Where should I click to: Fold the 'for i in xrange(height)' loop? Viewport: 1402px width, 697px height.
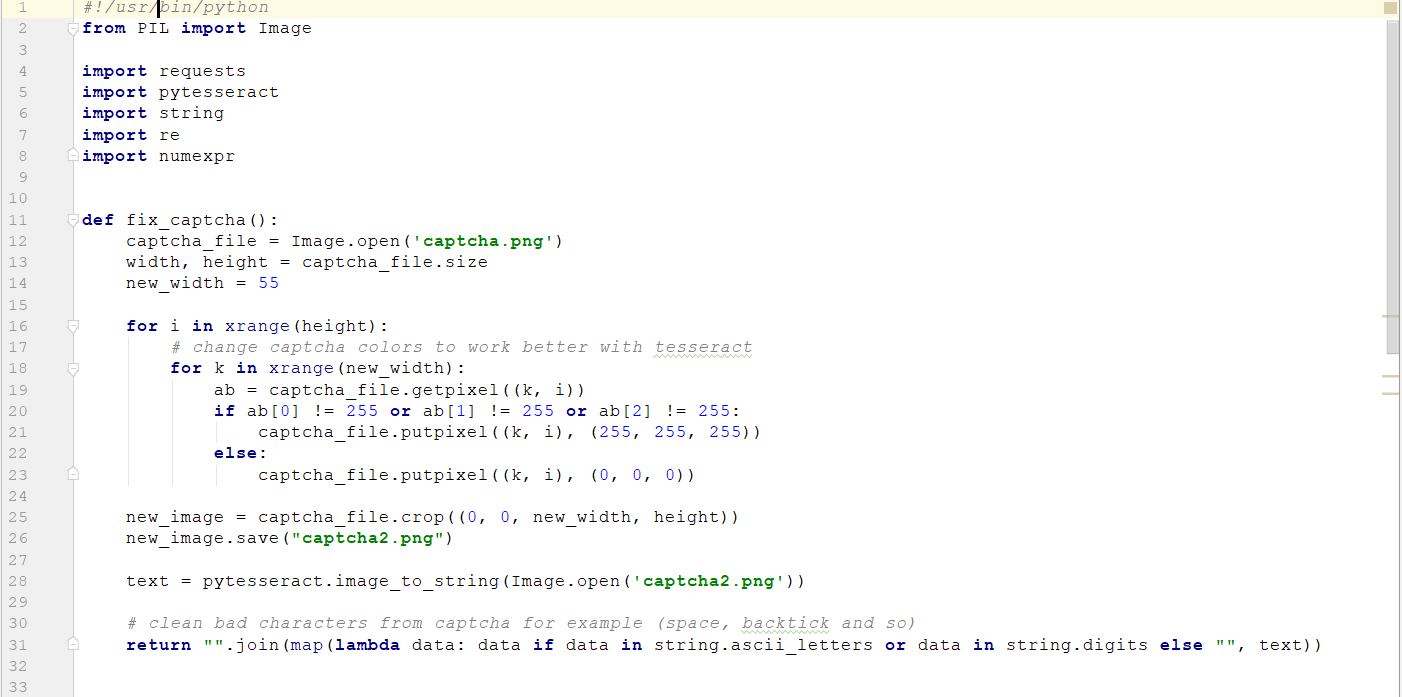(x=73, y=326)
